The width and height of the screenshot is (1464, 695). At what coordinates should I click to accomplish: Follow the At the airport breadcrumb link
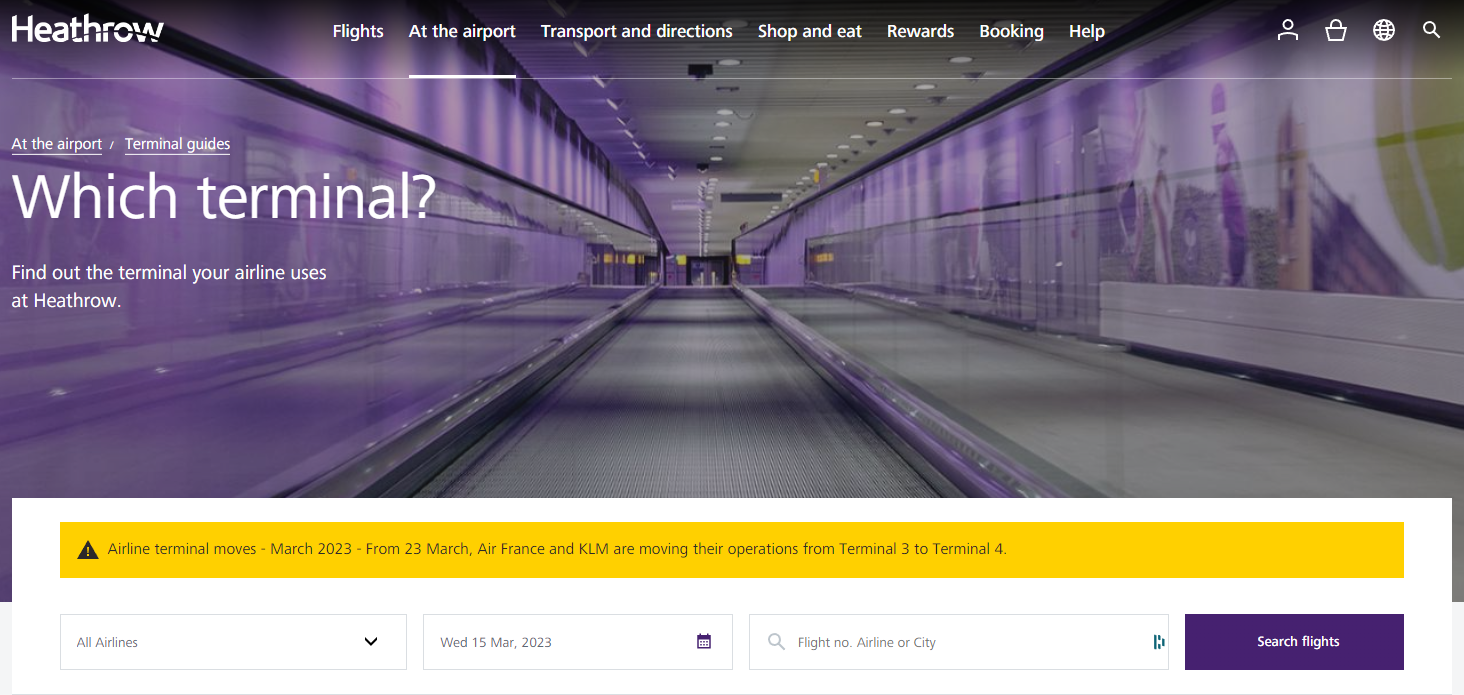[x=56, y=143]
